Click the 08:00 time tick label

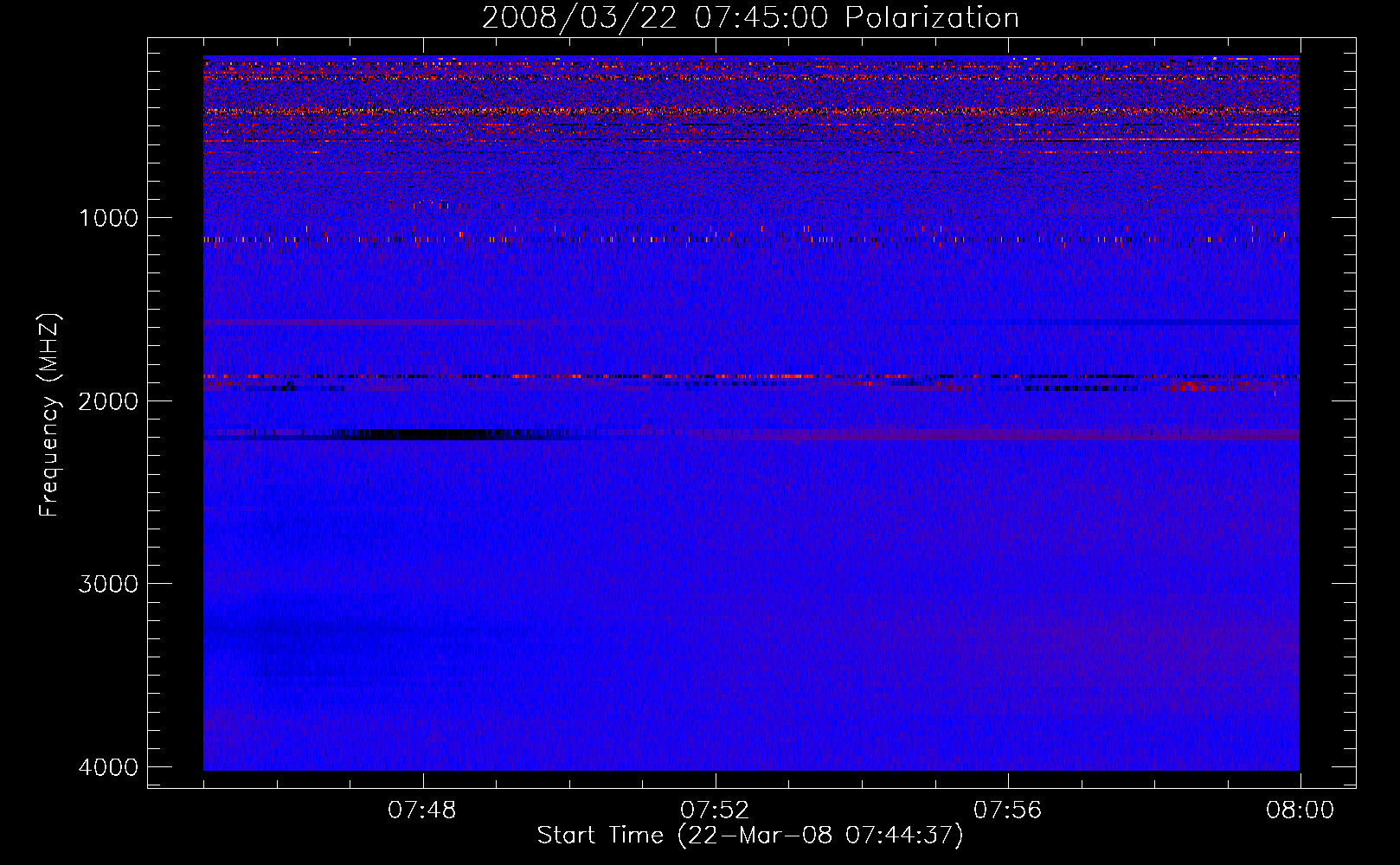(x=1300, y=811)
